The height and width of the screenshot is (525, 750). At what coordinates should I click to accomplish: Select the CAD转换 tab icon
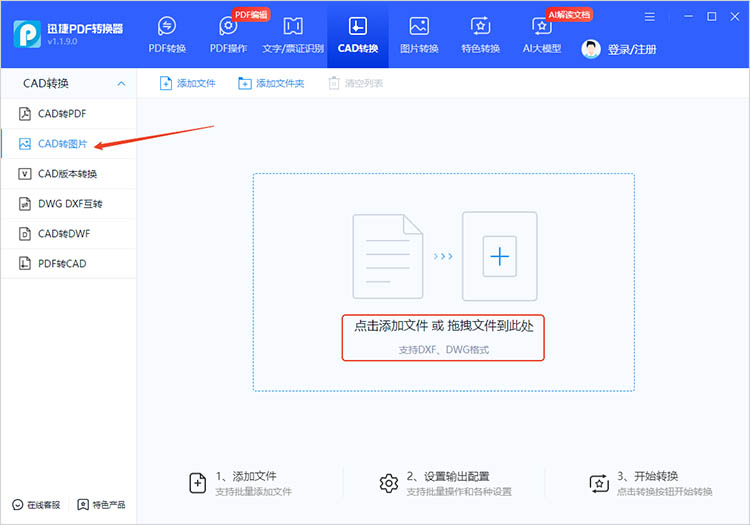pos(358,26)
